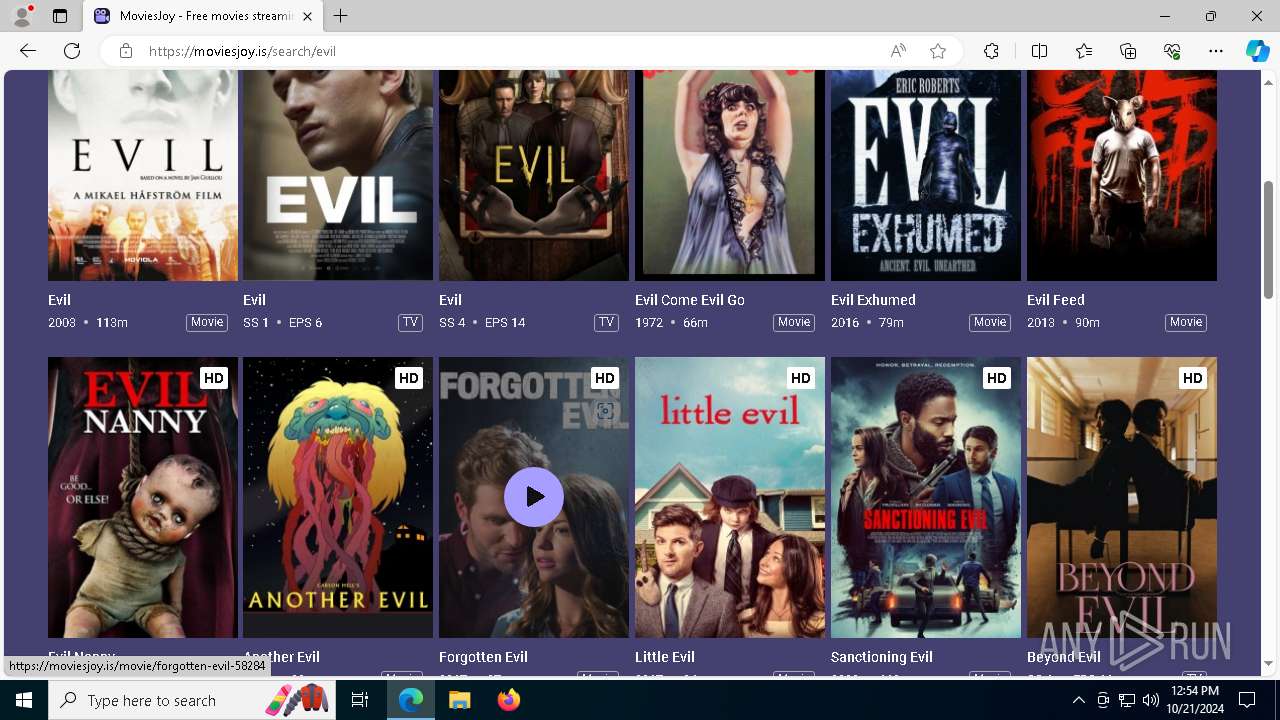This screenshot has width=1280, height=720.
Task: Play Forgotten Evil using the play button
Action: [534, 497]
